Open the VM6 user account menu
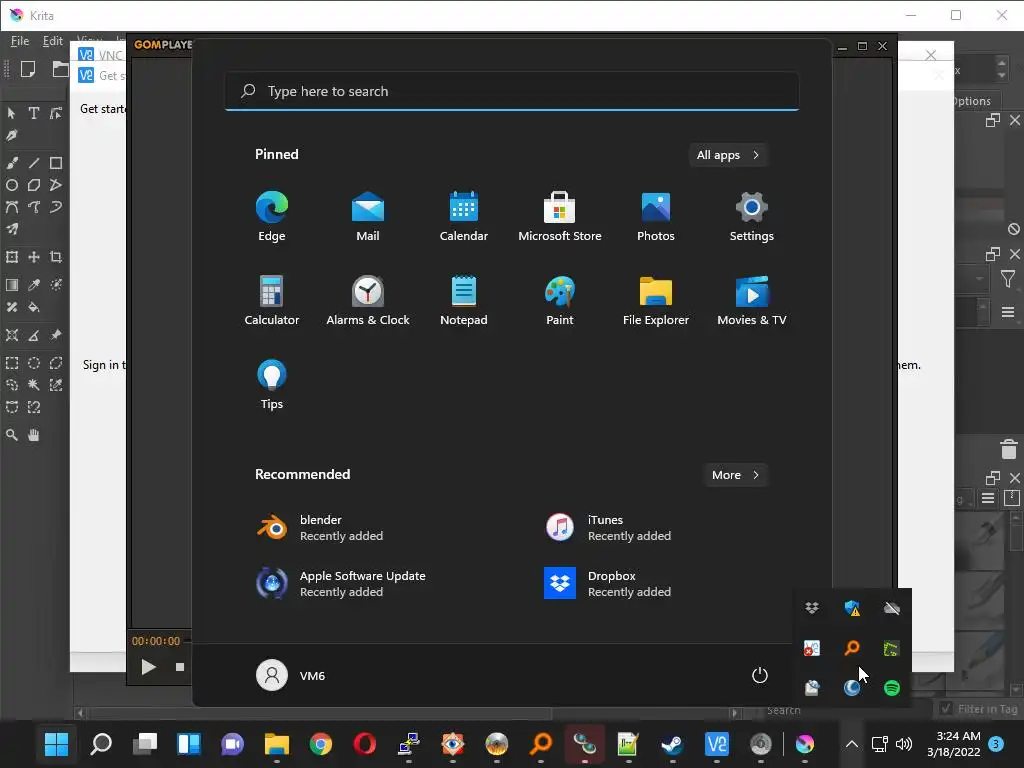1024x768 pixels. [x=291, y=675]
